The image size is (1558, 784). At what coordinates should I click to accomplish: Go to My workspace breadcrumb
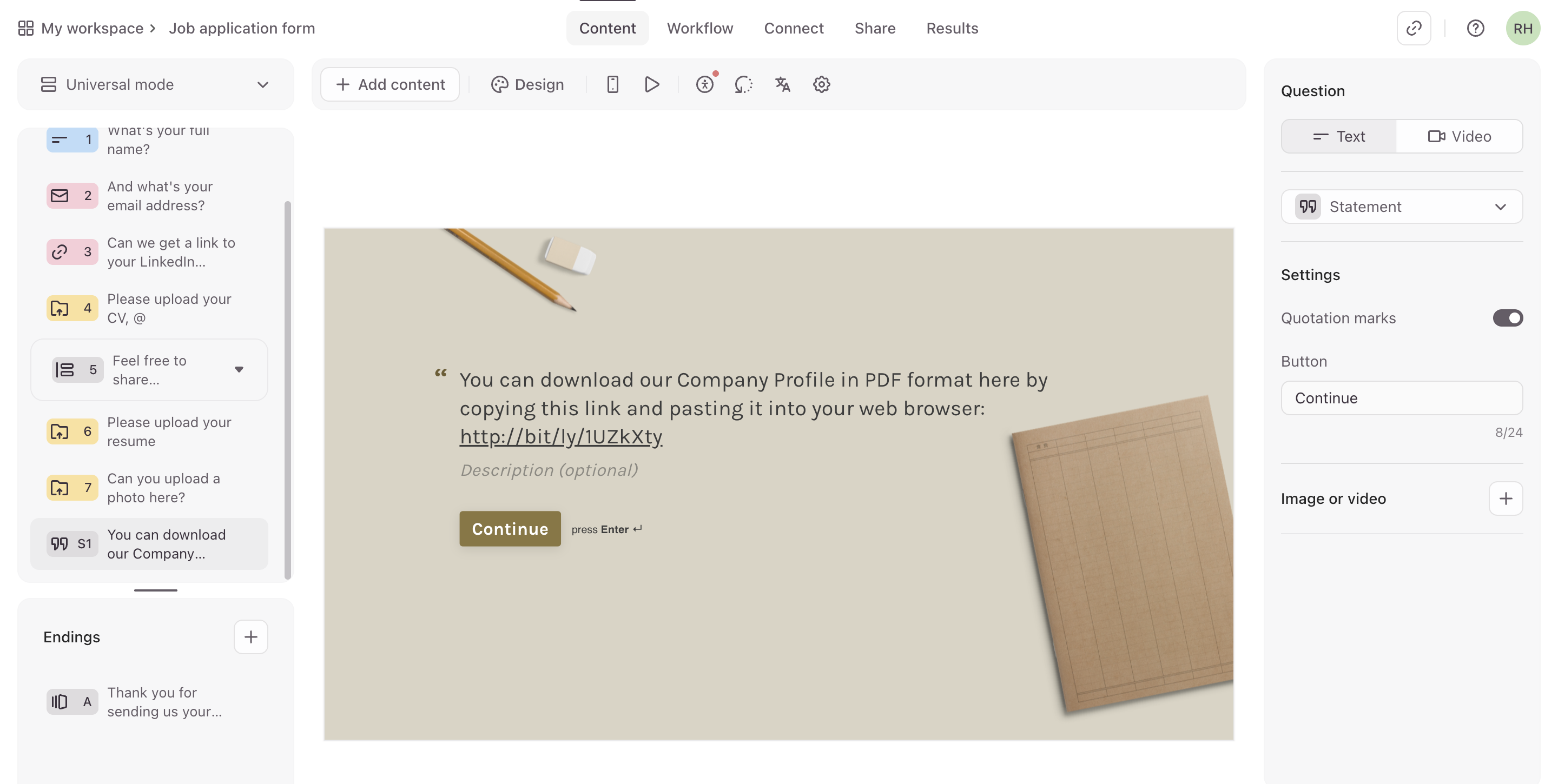(92, 29)
